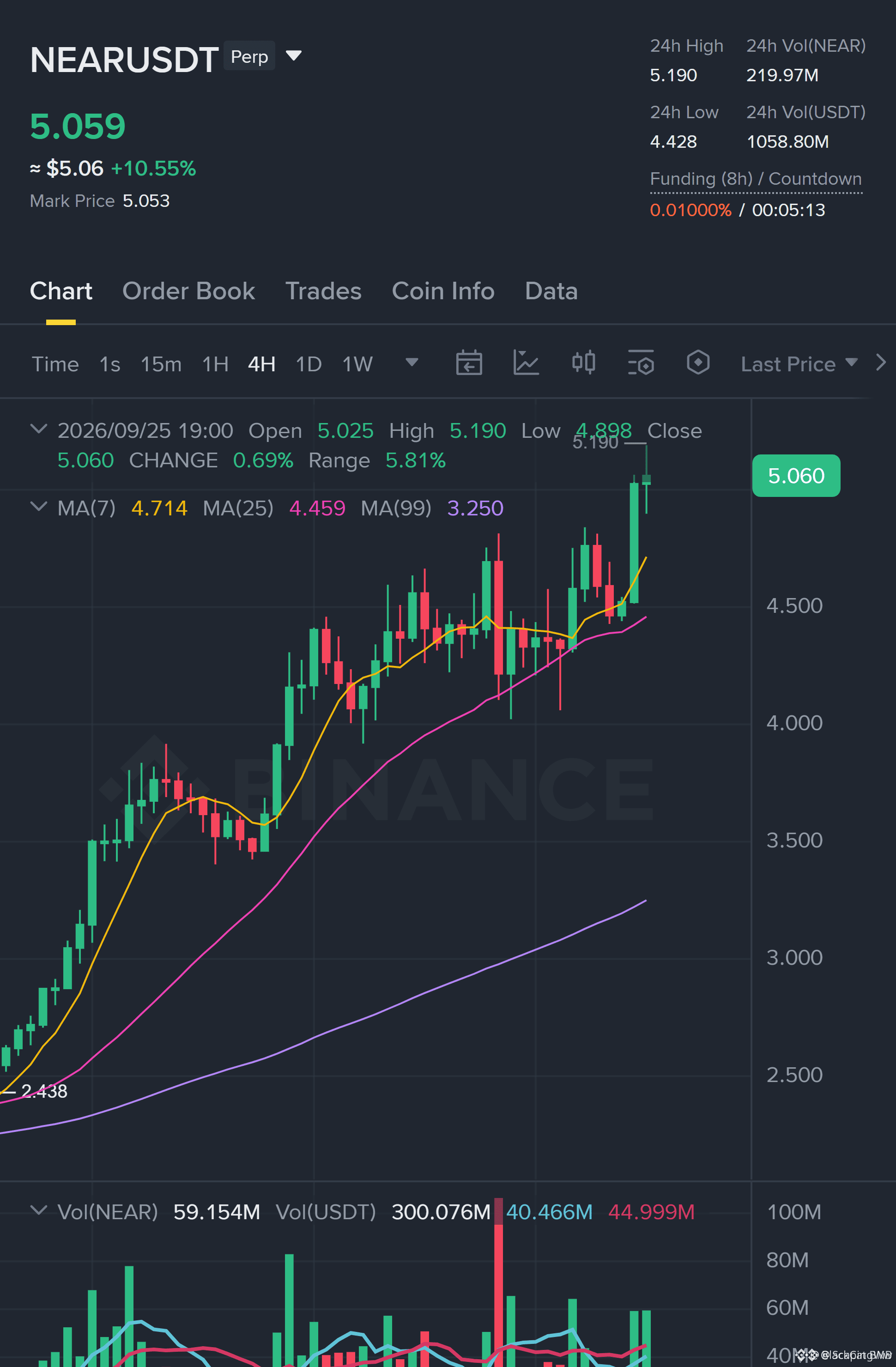
Task: Collapse the candle OHLC info row
Action: click(x=38, y=429)
